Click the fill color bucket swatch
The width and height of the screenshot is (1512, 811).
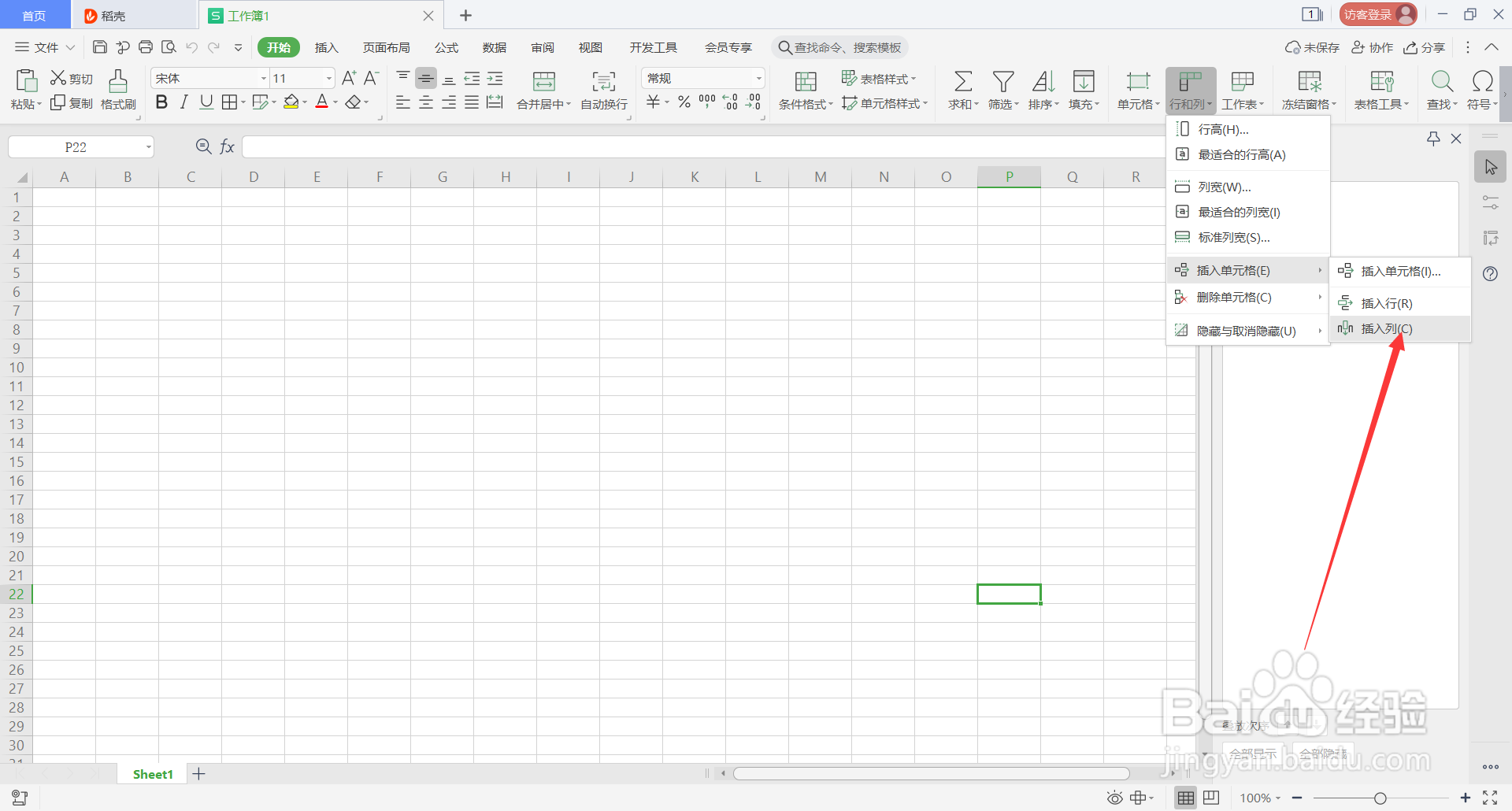(291, 102)
